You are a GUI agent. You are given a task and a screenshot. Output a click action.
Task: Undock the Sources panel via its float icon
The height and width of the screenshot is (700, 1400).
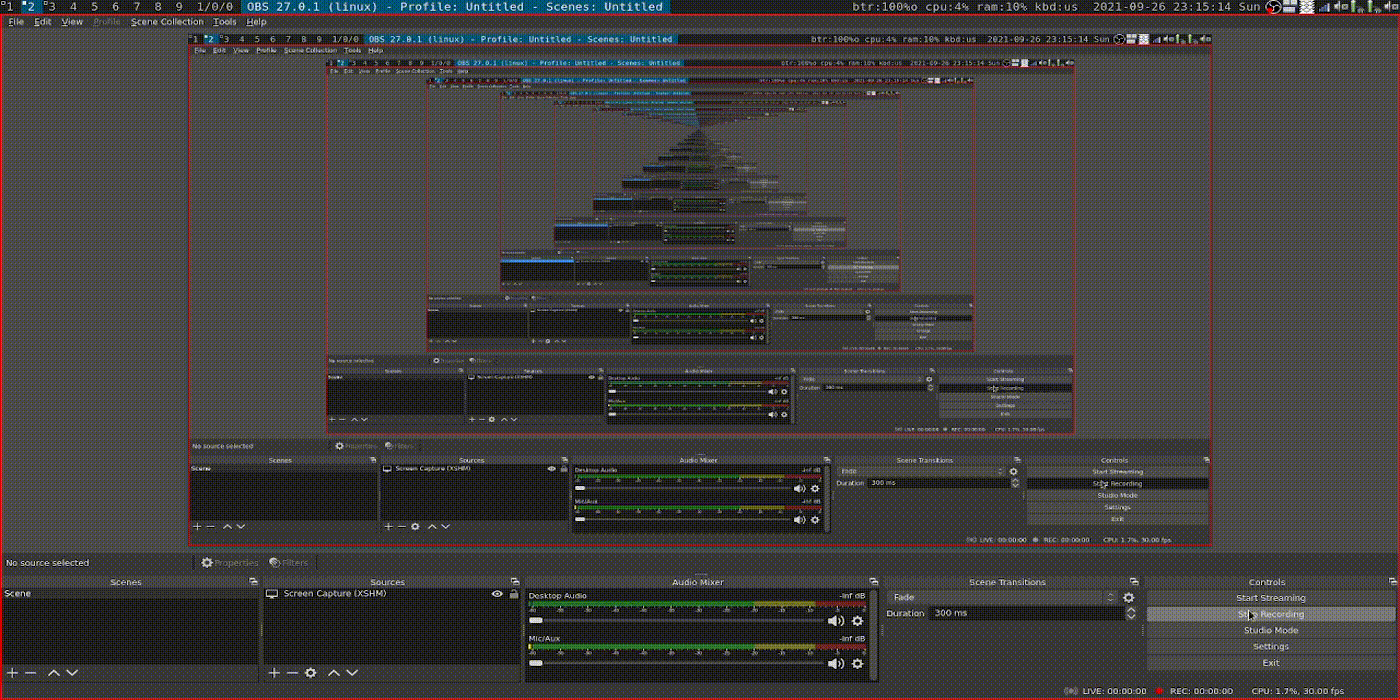[x=516, y=581]
